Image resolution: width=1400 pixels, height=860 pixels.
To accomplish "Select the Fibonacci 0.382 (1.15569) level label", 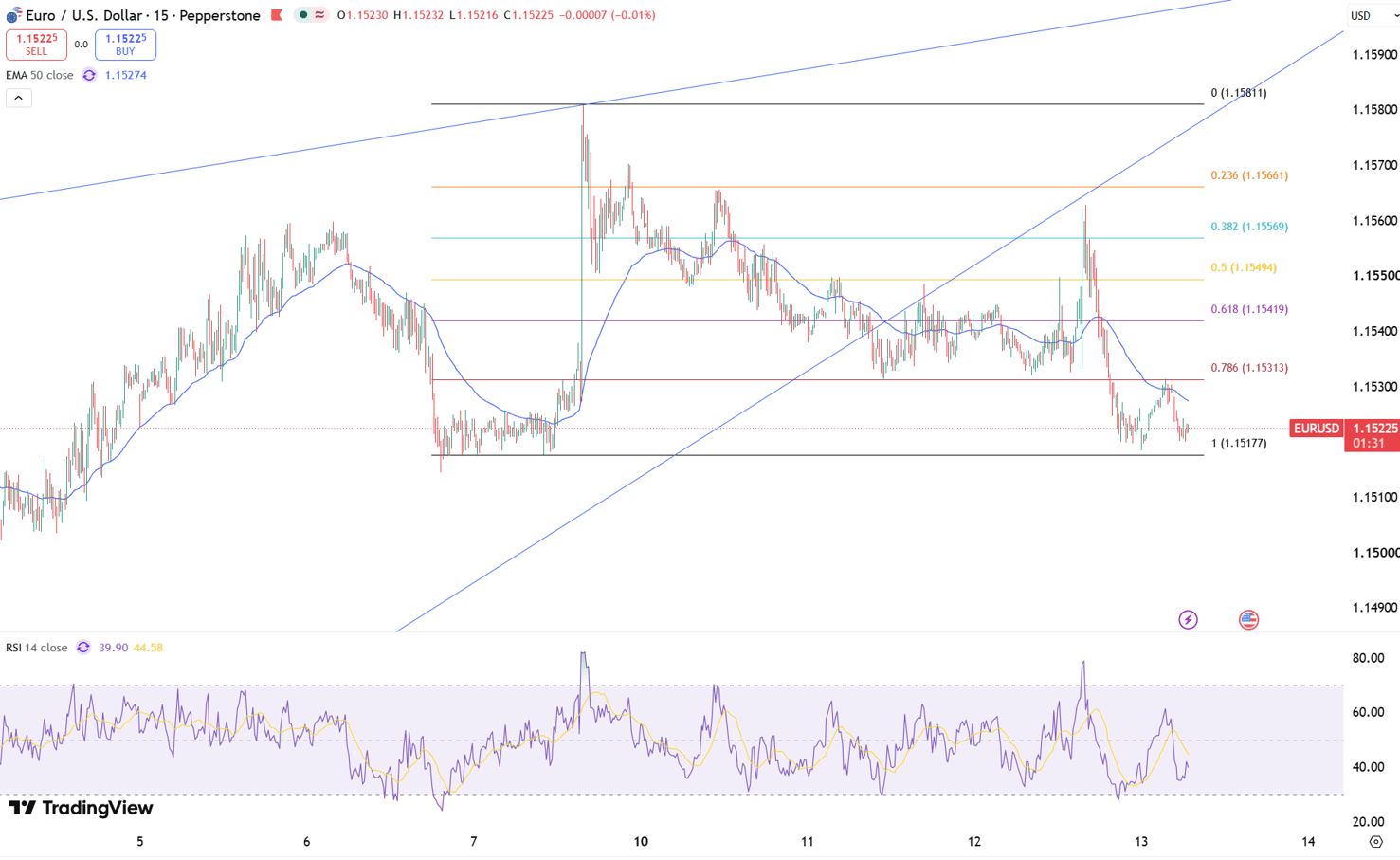I will click(1249, 227).
